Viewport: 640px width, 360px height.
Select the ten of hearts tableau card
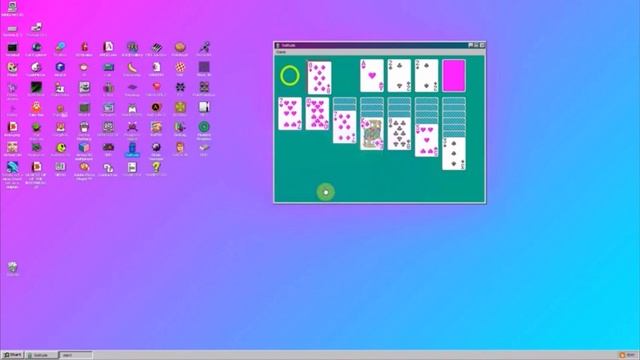point(317,113)
